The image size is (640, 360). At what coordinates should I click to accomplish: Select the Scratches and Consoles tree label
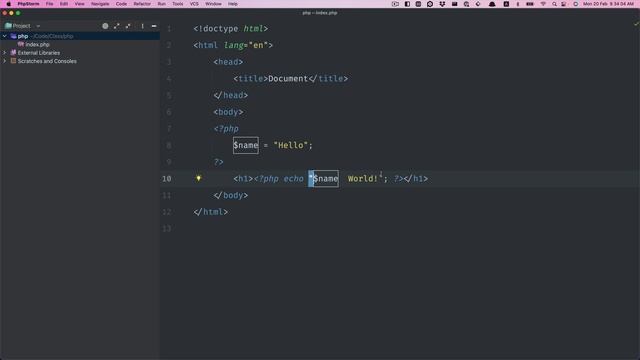(47, 61)
